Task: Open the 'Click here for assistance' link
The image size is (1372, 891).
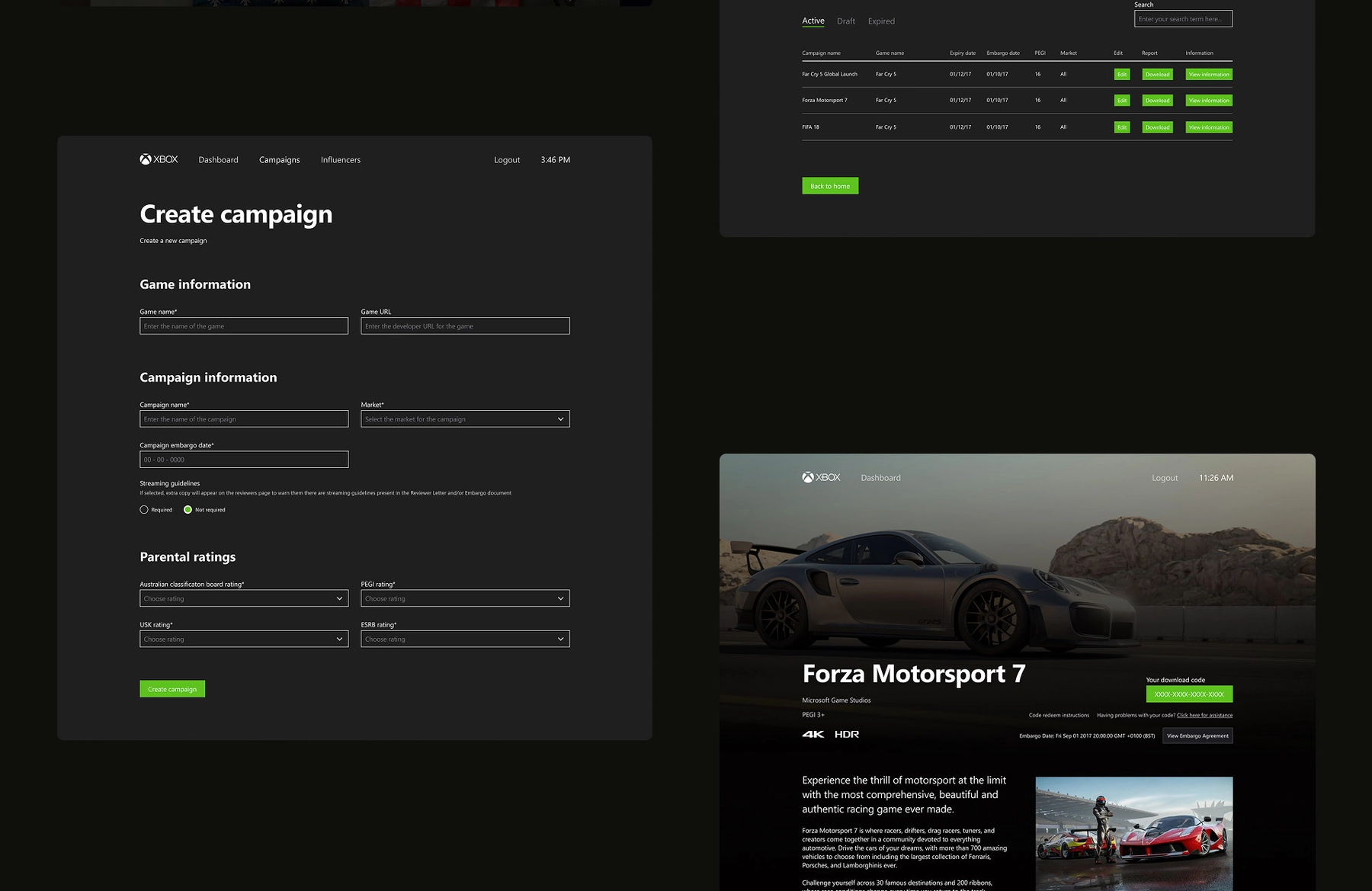Action: tap(1204, 715)
